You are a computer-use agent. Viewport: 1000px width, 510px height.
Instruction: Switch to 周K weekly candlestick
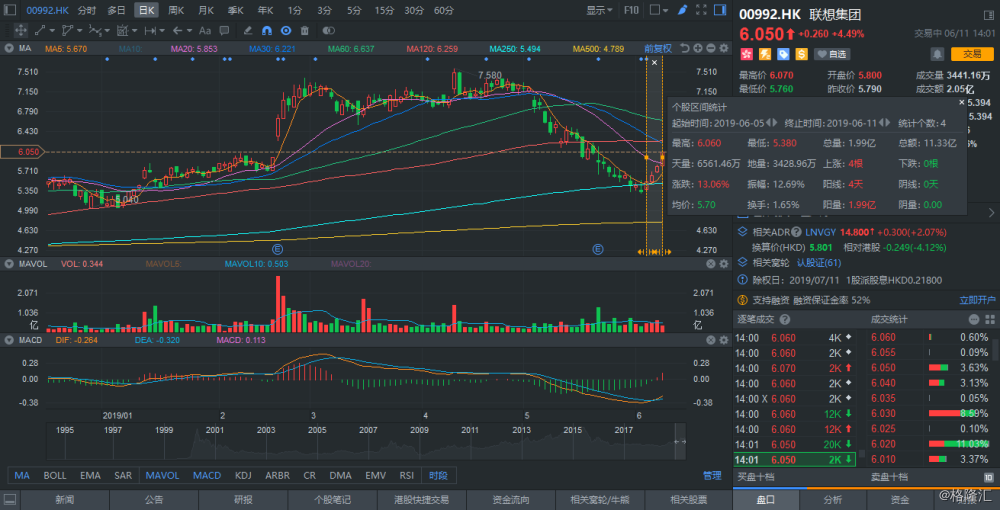tap(177, 10)
